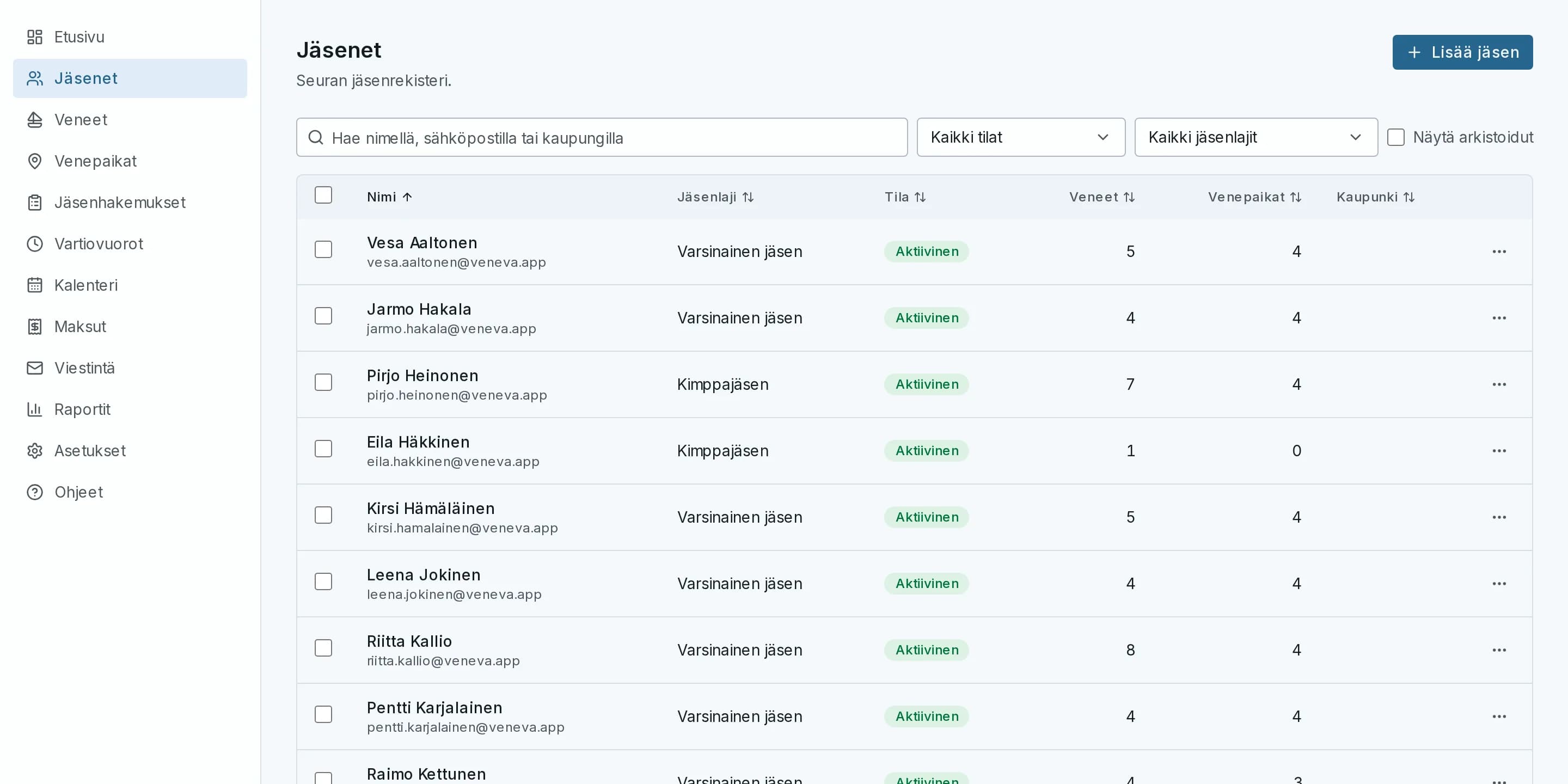Click the Kalenteri calendar icon
This screenshot has width=1568, height=784.
click(x=35, y=285)
